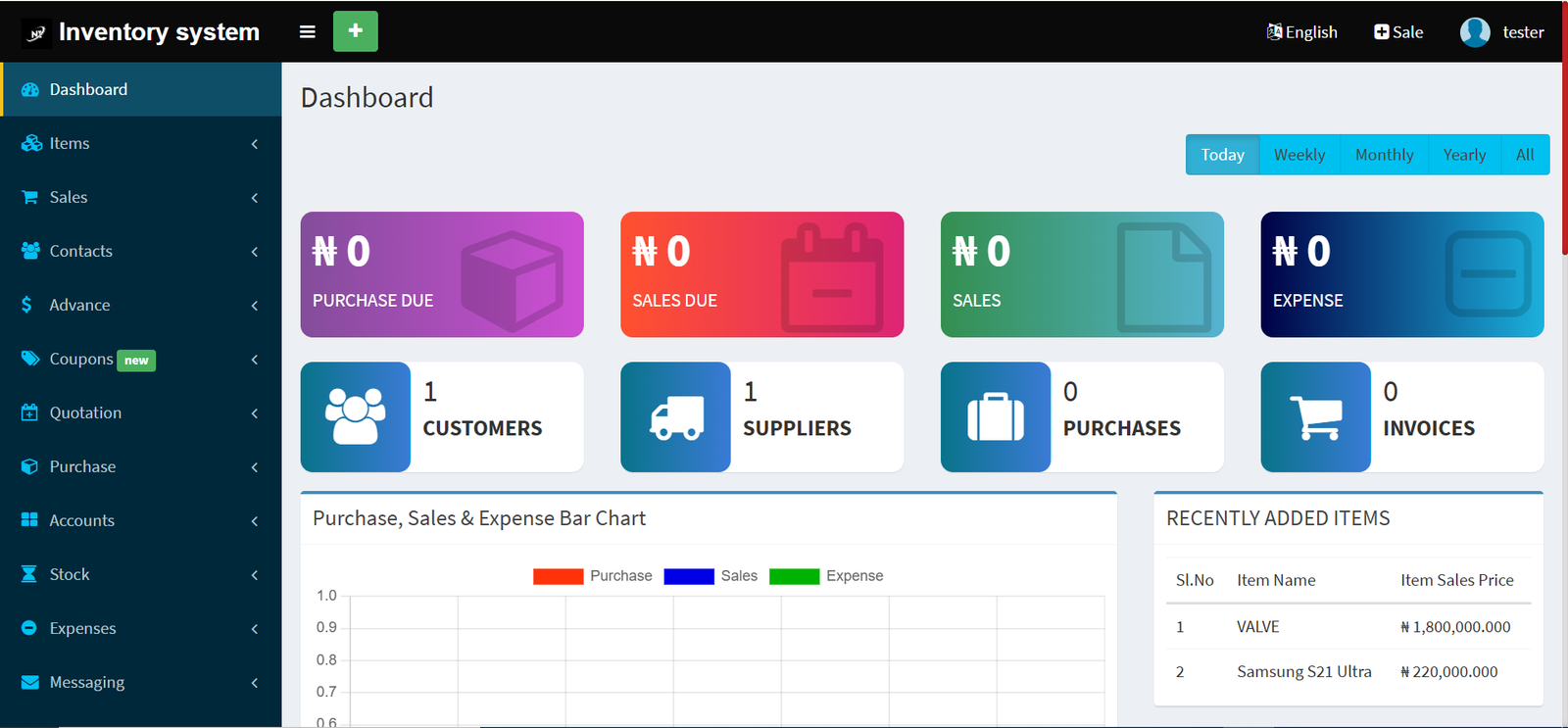Open the English language dropdown

tap(1301, 32)
